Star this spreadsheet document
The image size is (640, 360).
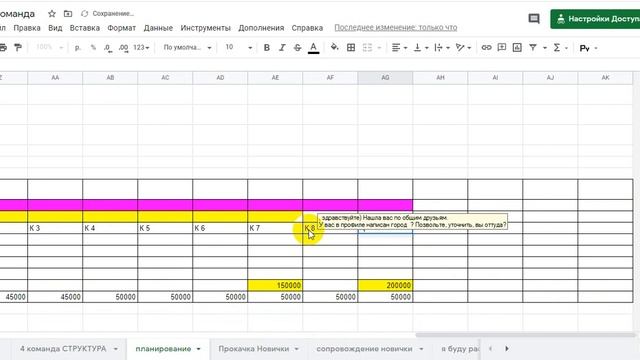[x=52, y=14]
